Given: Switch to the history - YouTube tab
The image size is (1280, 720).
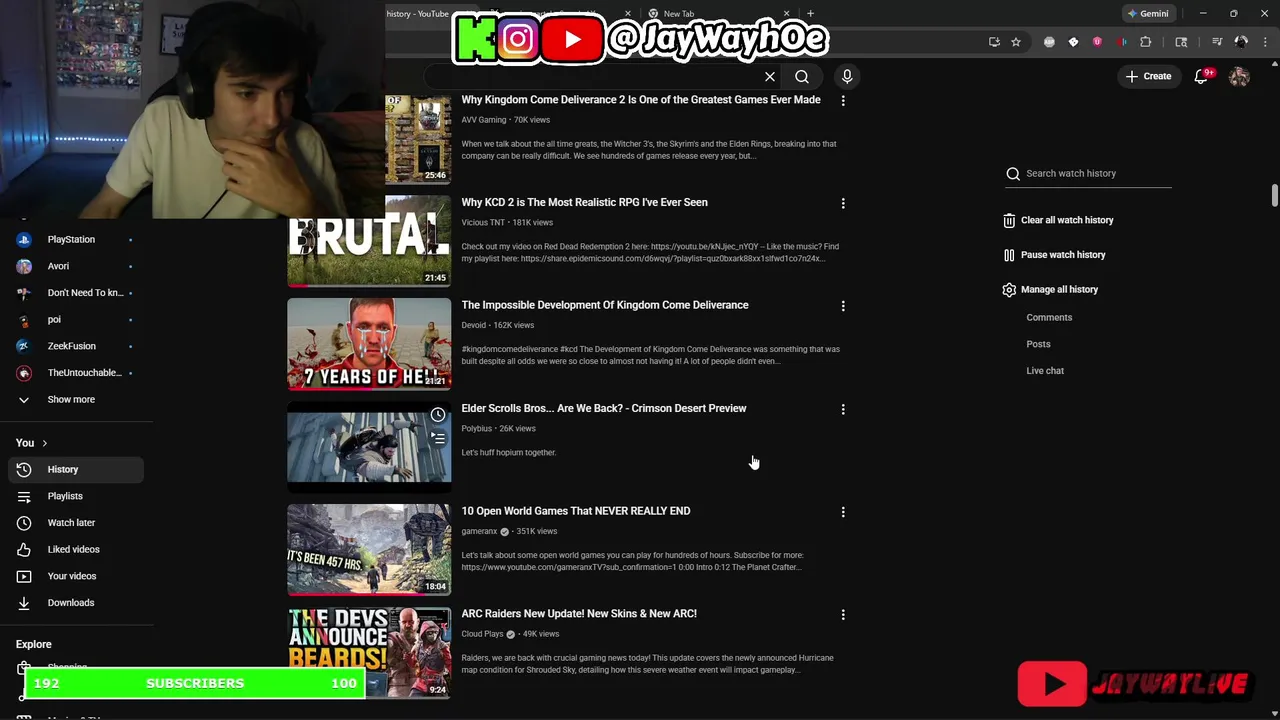Looking at the screenshot, I should tap(418, 14).
